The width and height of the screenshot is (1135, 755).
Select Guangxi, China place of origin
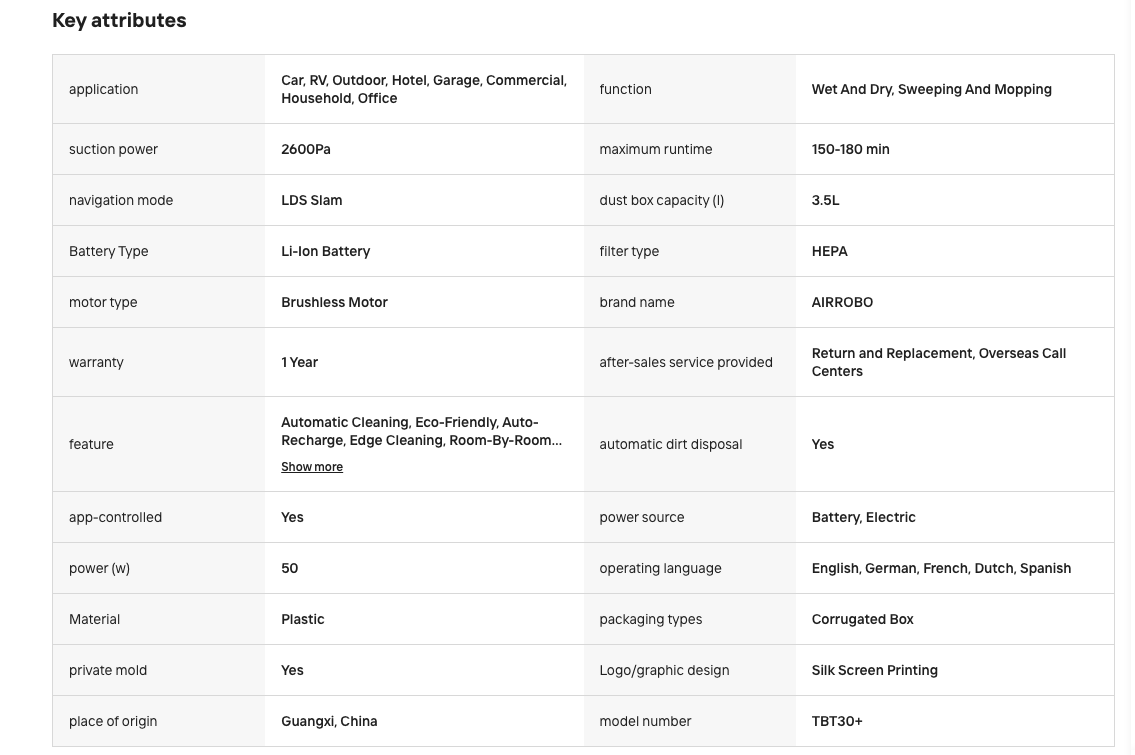[329, 721]
